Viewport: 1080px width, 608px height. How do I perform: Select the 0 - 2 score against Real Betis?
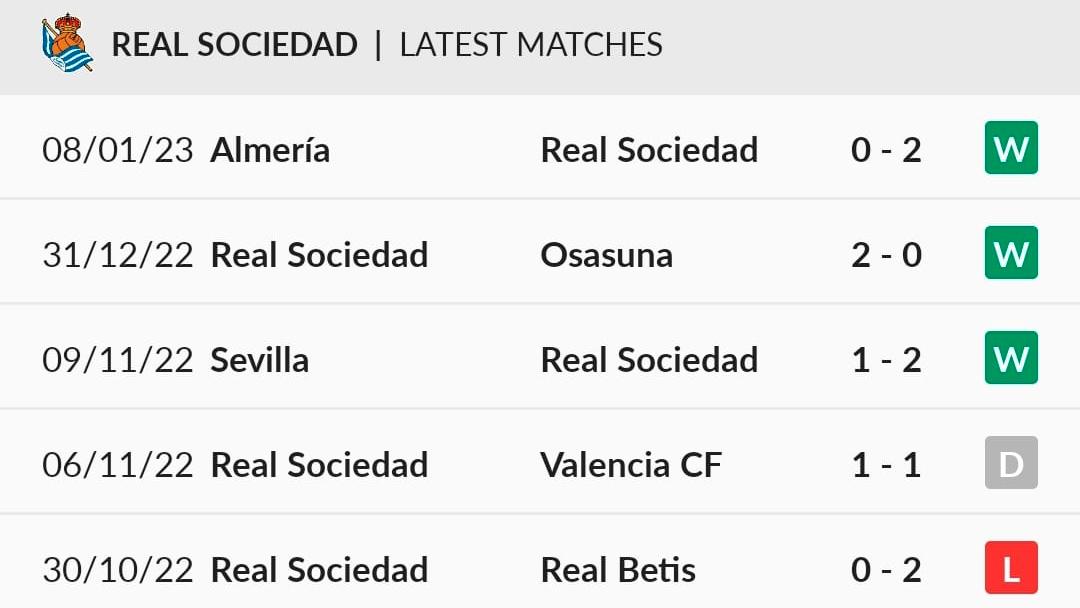pos(886,569)
